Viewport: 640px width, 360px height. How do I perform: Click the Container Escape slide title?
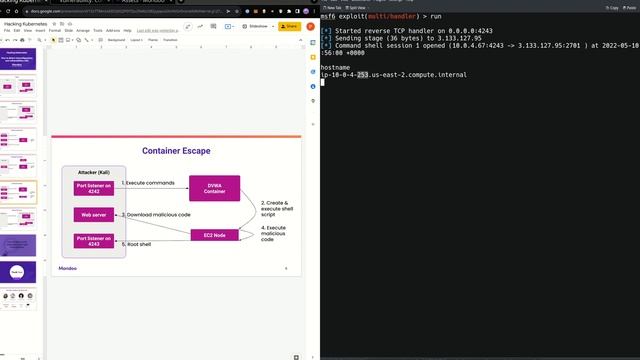click(x=176, y=151)
